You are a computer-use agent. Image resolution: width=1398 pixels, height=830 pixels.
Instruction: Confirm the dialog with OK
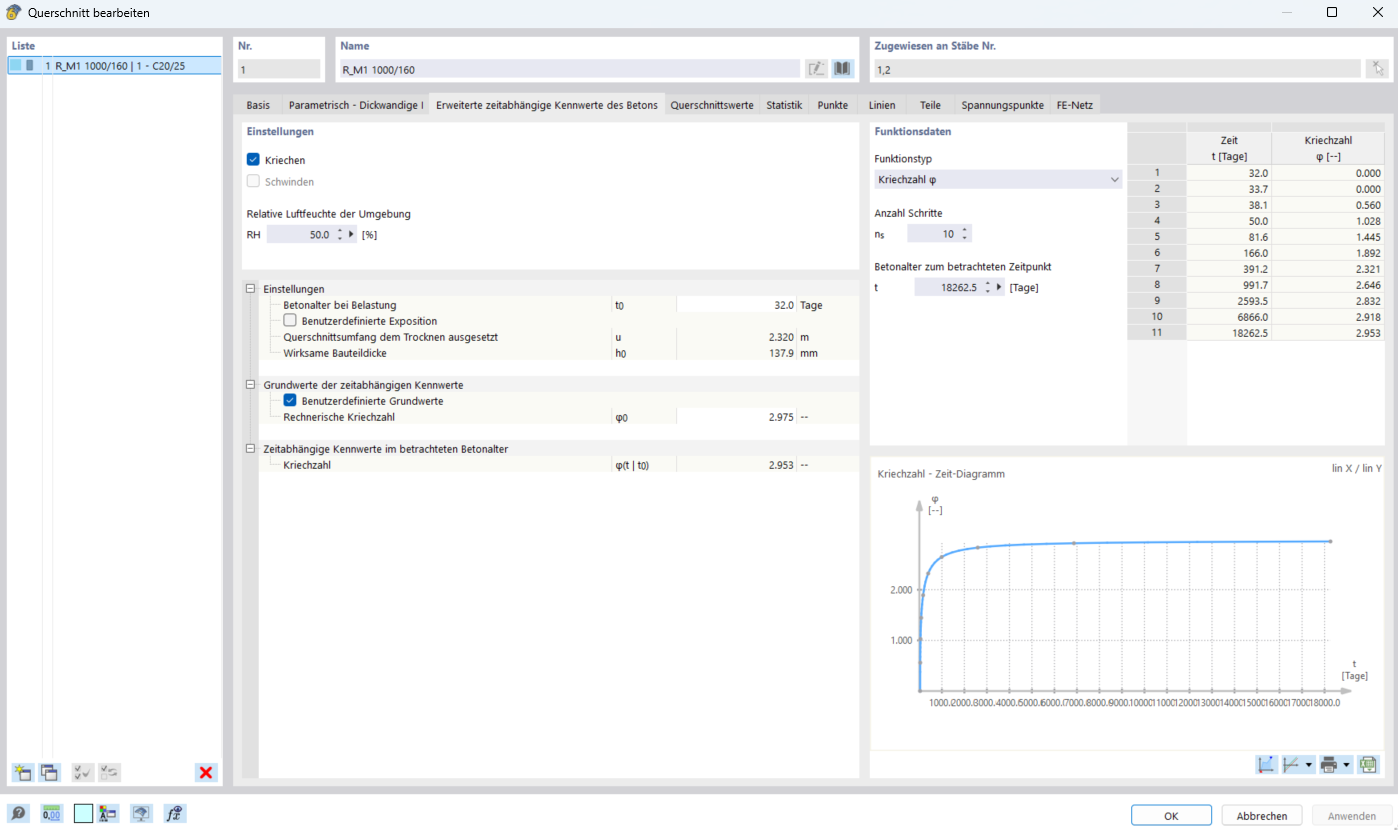pyautogui.click(x=1171, y=816)
